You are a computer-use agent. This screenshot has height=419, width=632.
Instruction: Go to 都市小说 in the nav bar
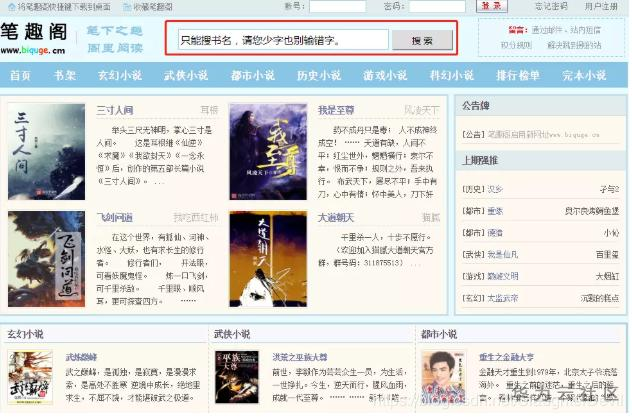click(x=253, y=75)
